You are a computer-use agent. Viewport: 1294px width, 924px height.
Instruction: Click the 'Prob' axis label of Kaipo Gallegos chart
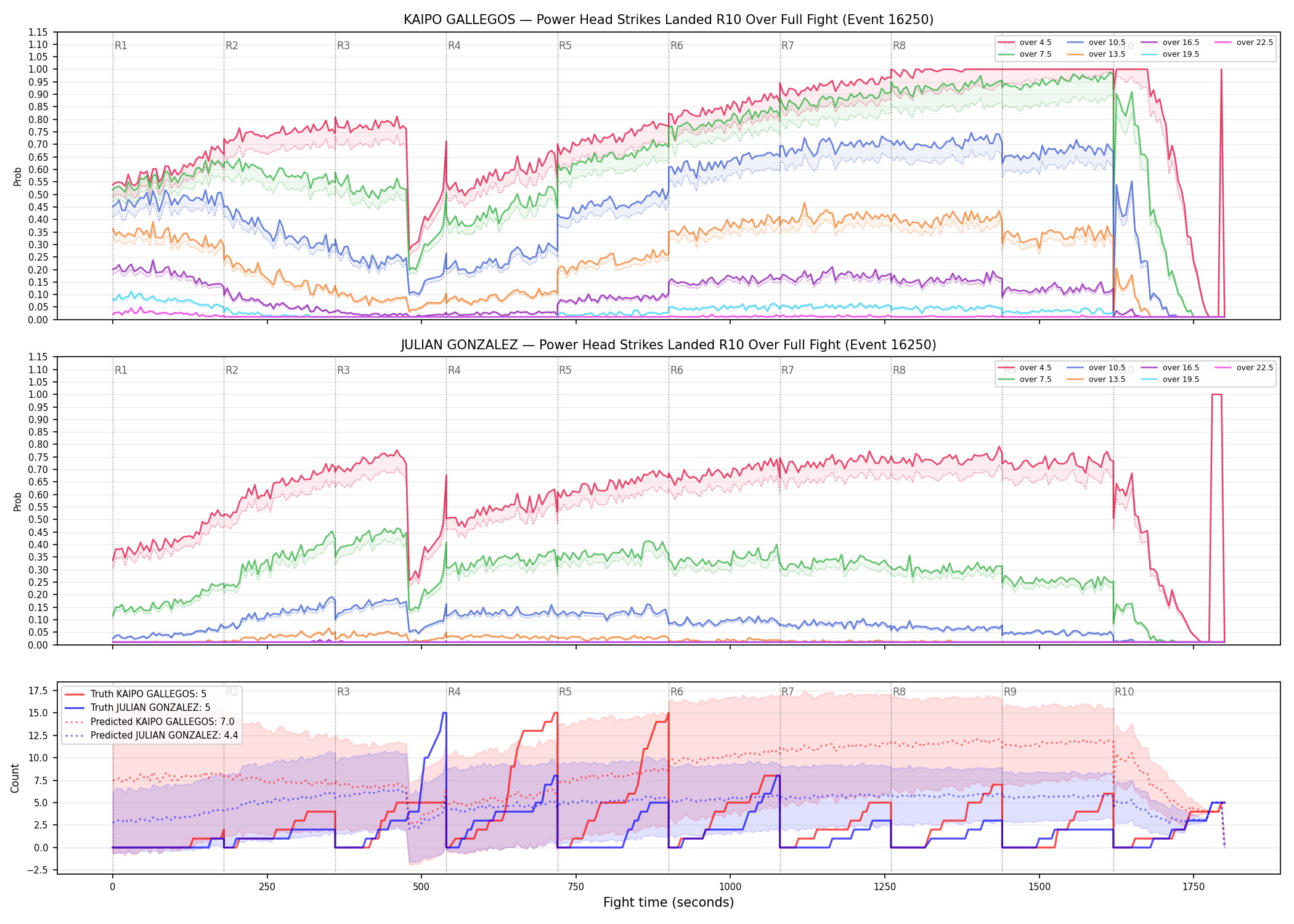click(x=18, y=177)
